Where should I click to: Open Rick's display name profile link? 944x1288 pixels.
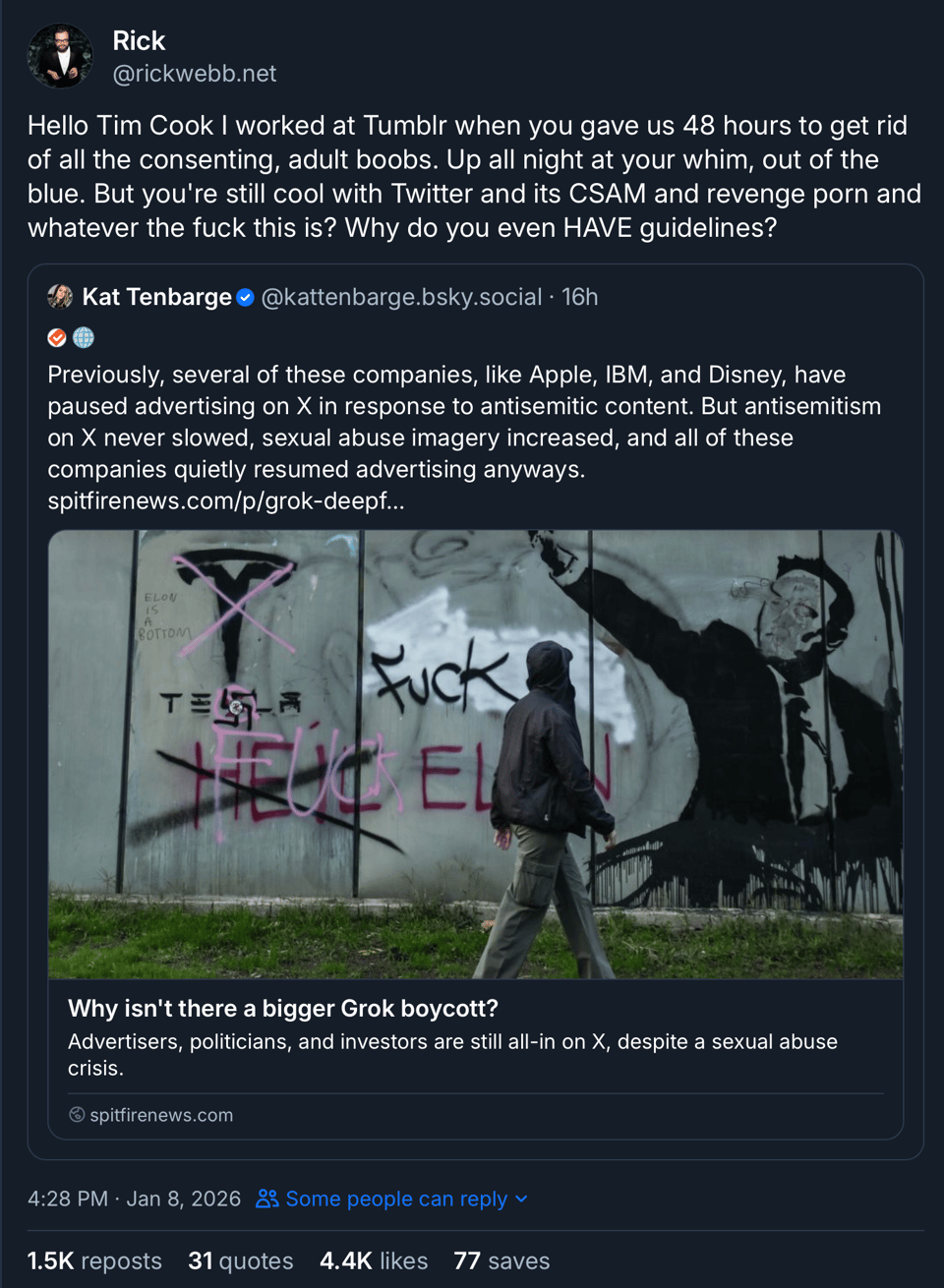tap(139, 40)
